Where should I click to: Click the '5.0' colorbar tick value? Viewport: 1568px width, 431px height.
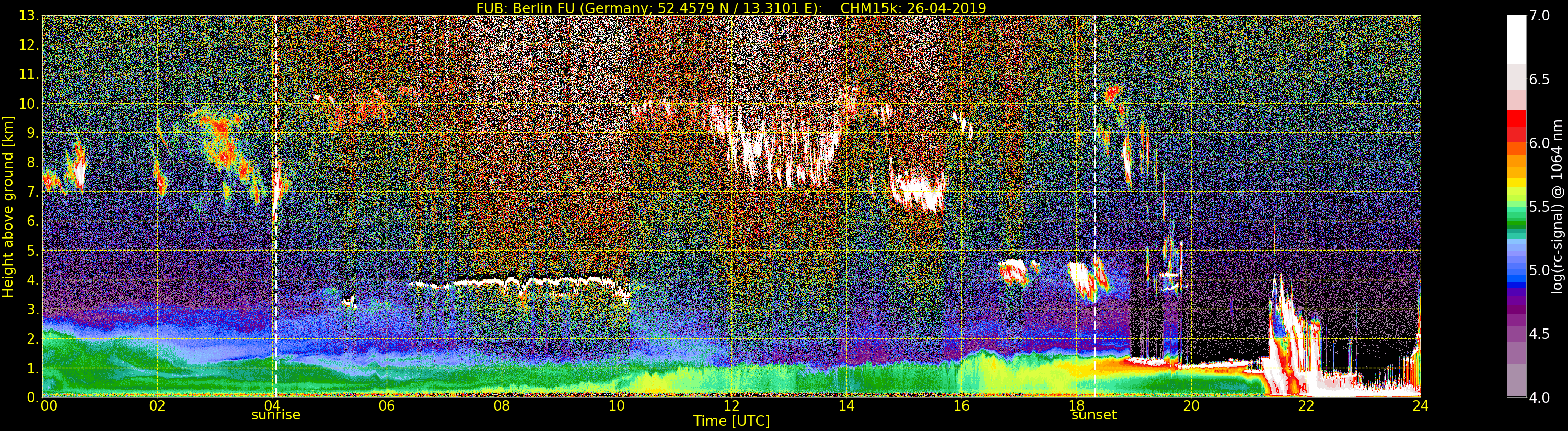pyautogui.click(x=1540, y=270)
